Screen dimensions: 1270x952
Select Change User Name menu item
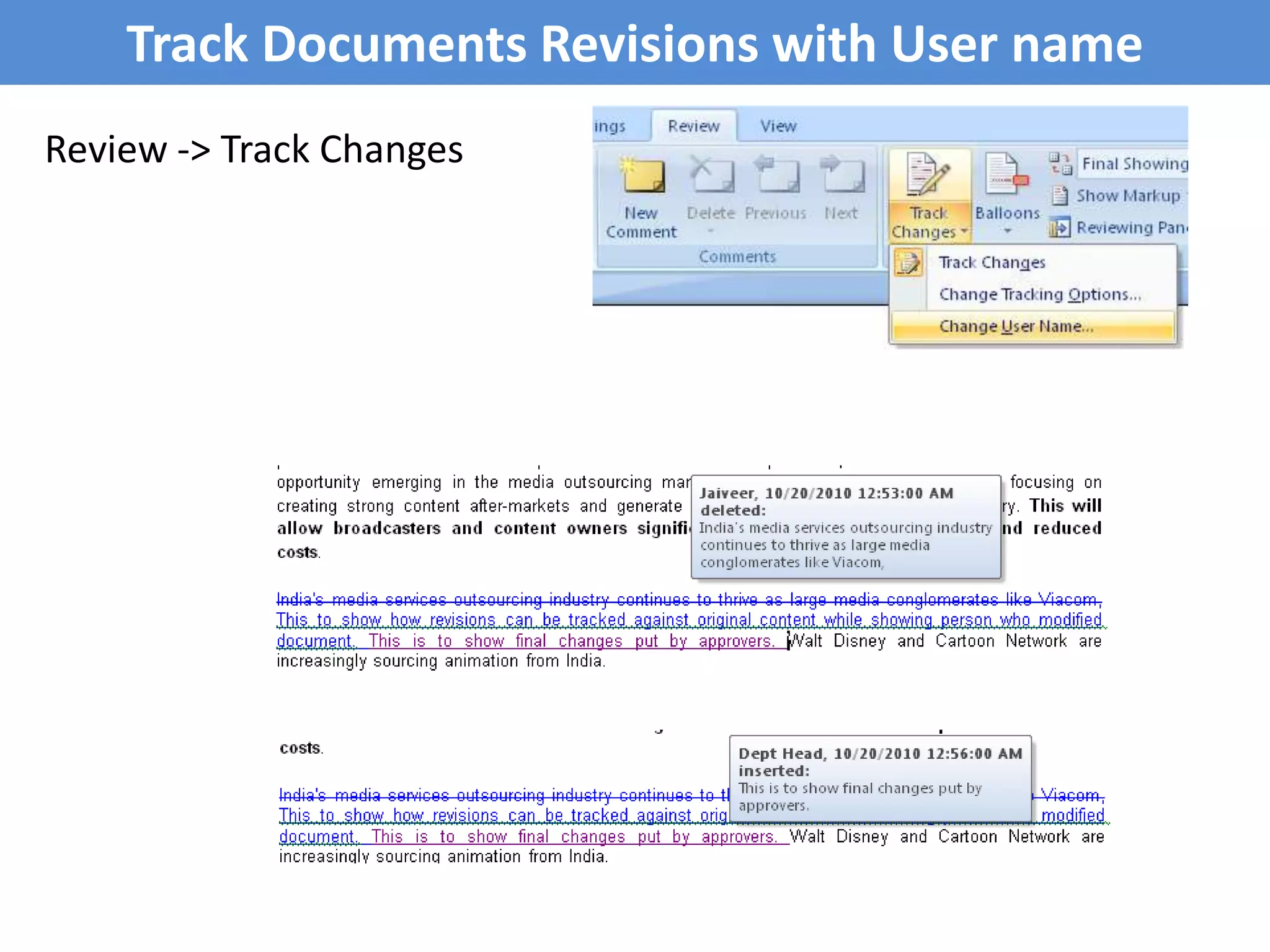(1016, 327)
